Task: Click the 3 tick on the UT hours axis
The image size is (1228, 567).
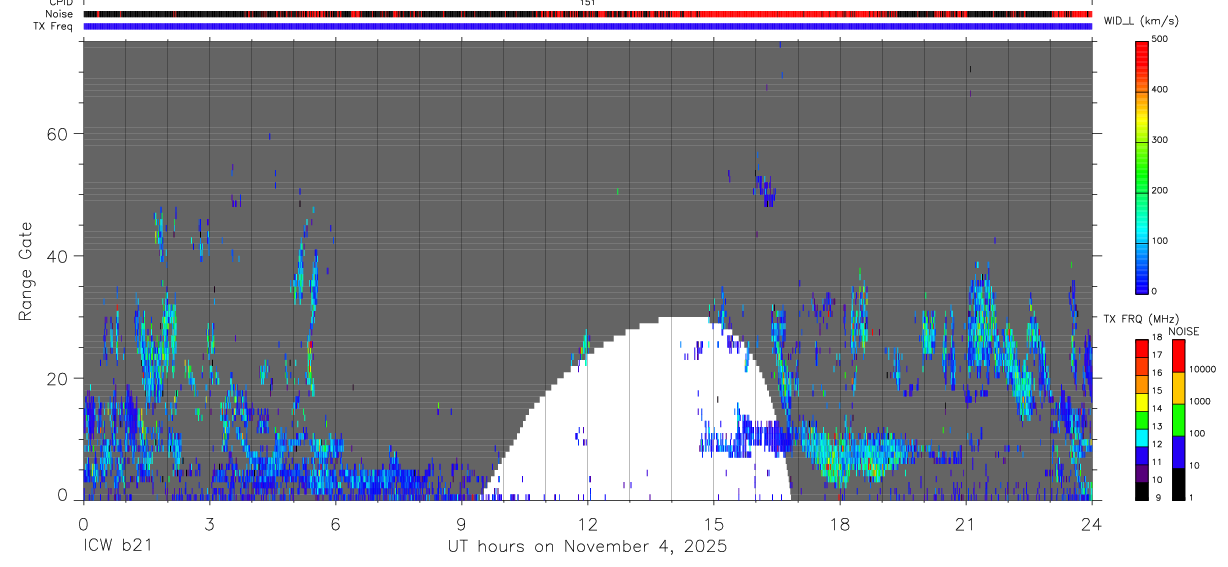Action: click(209, 523)
